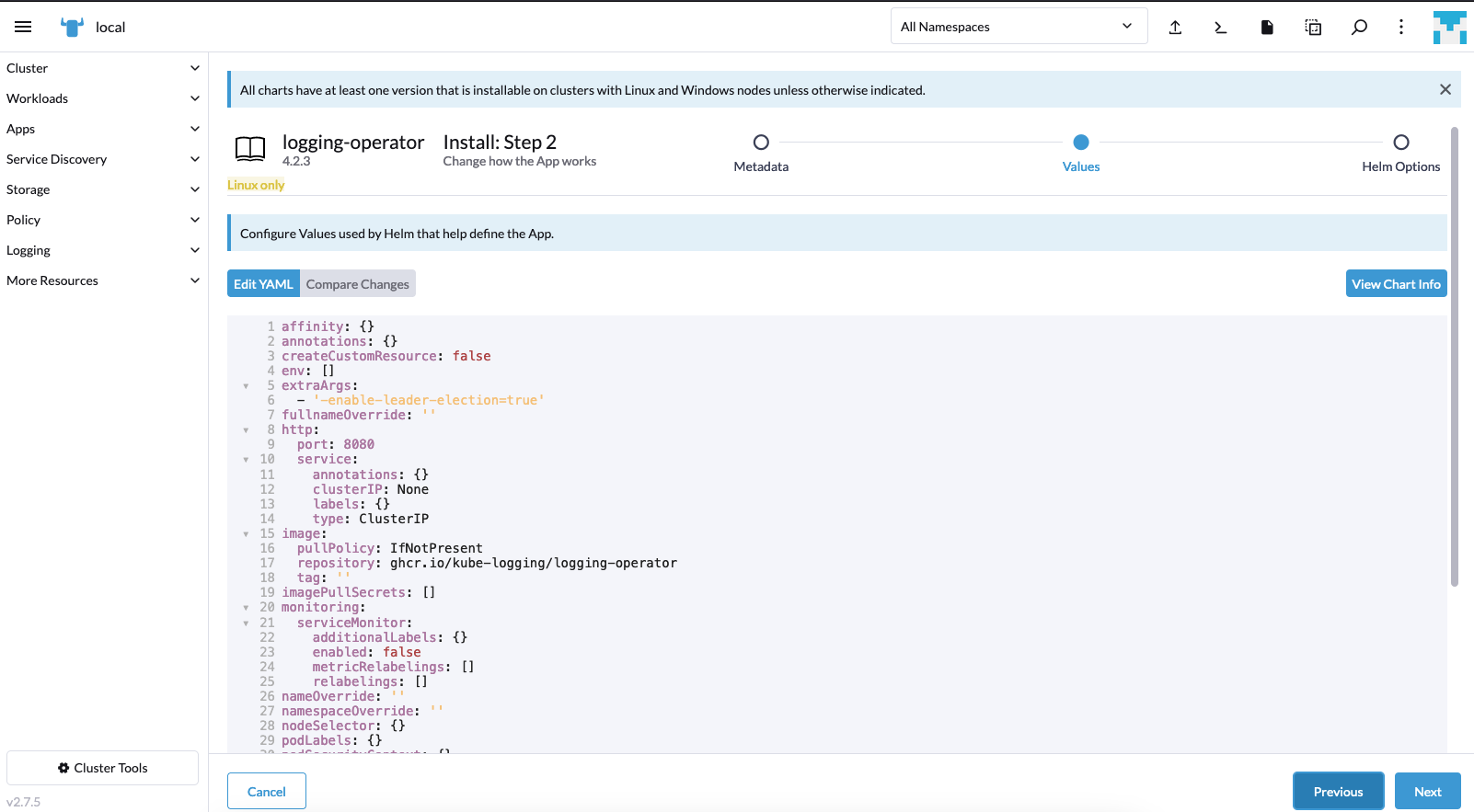This screenshot has width=1474, height=812.
Task: Collapse the serviceMonitor YAML block fold arrow
Action: click(246, 623)
